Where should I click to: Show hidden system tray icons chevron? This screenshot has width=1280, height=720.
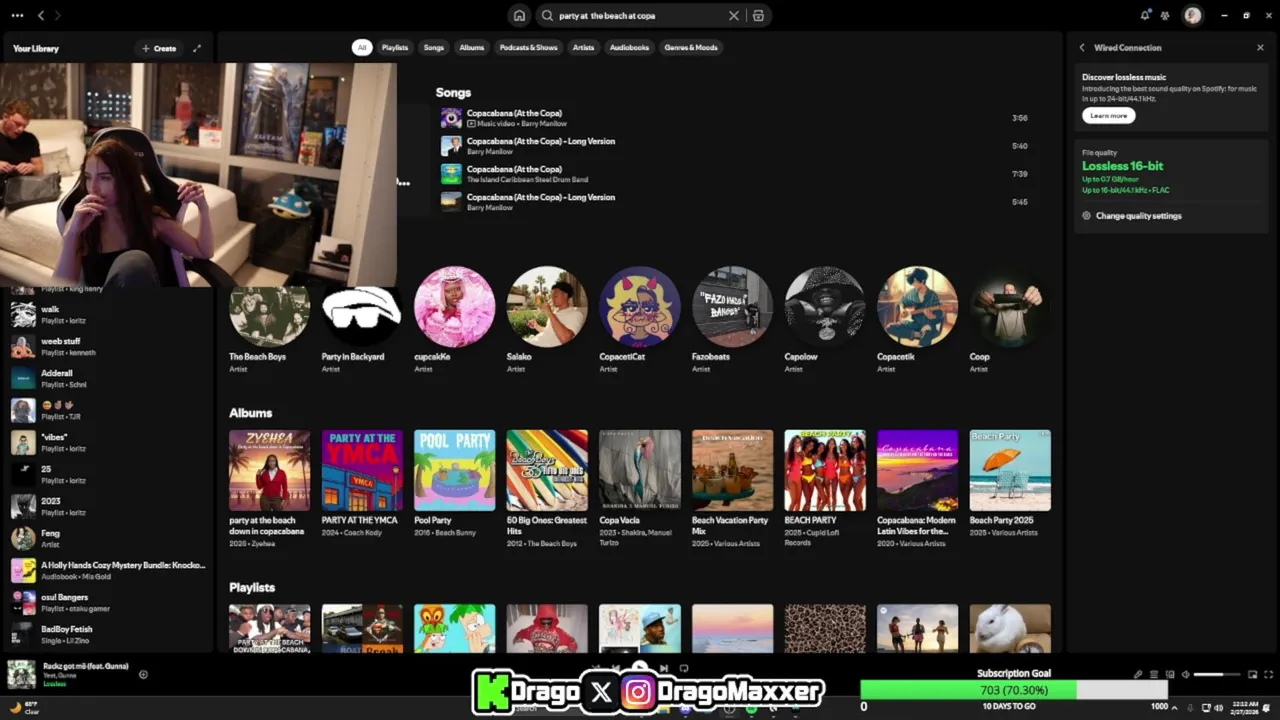pos(1176,708)
